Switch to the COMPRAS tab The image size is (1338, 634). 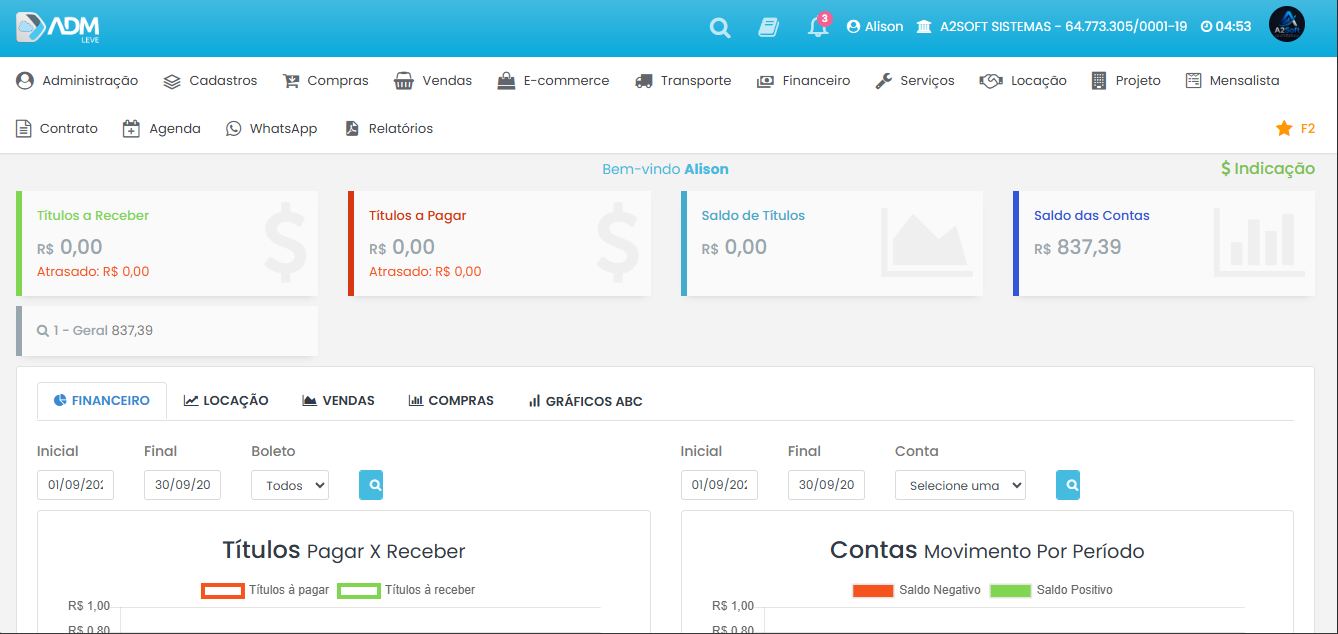(451, 401)
